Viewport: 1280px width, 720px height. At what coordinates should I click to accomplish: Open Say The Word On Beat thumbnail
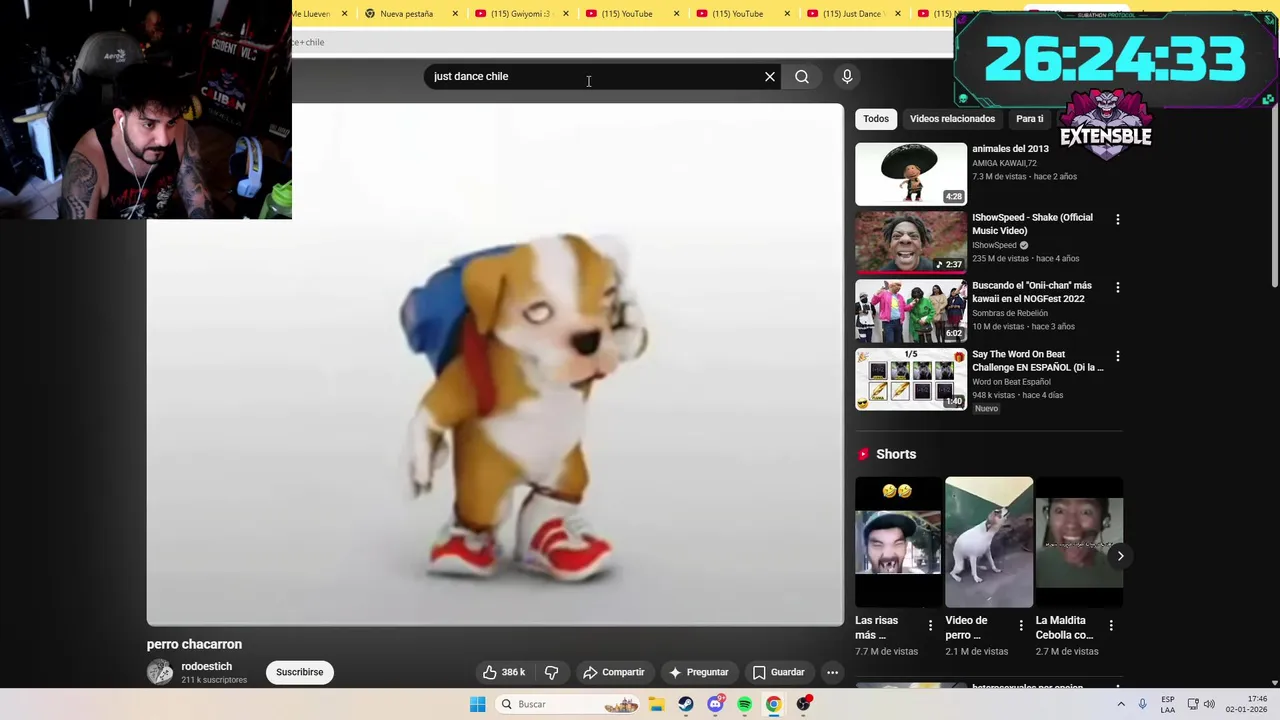(x=911, y=379)
